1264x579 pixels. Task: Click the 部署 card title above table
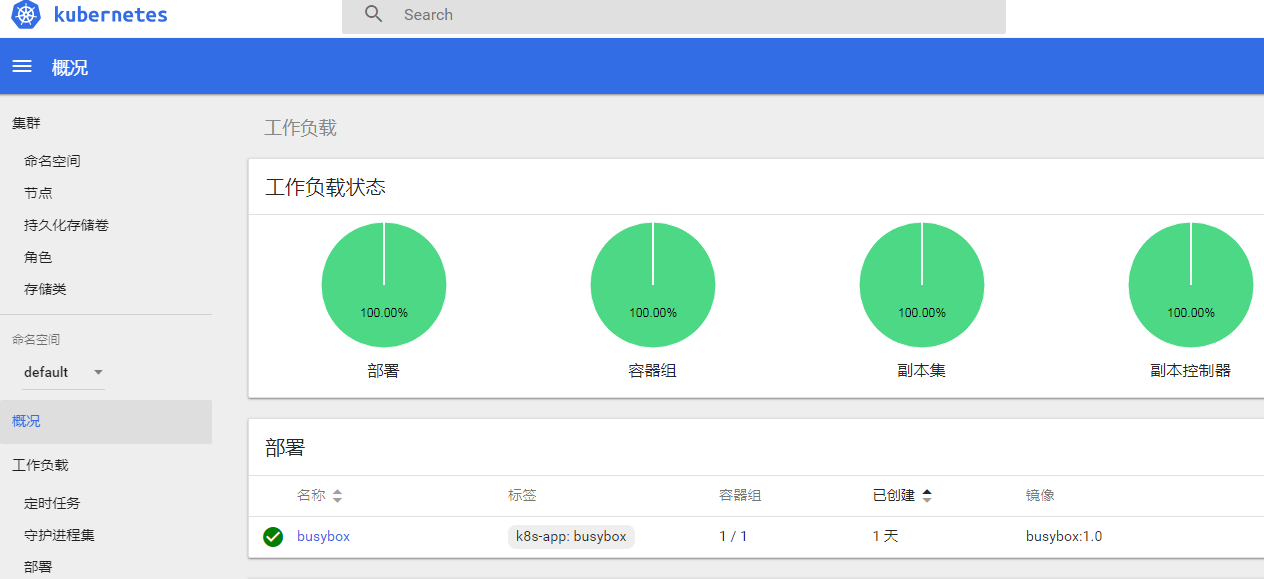[x=285, y=447]
